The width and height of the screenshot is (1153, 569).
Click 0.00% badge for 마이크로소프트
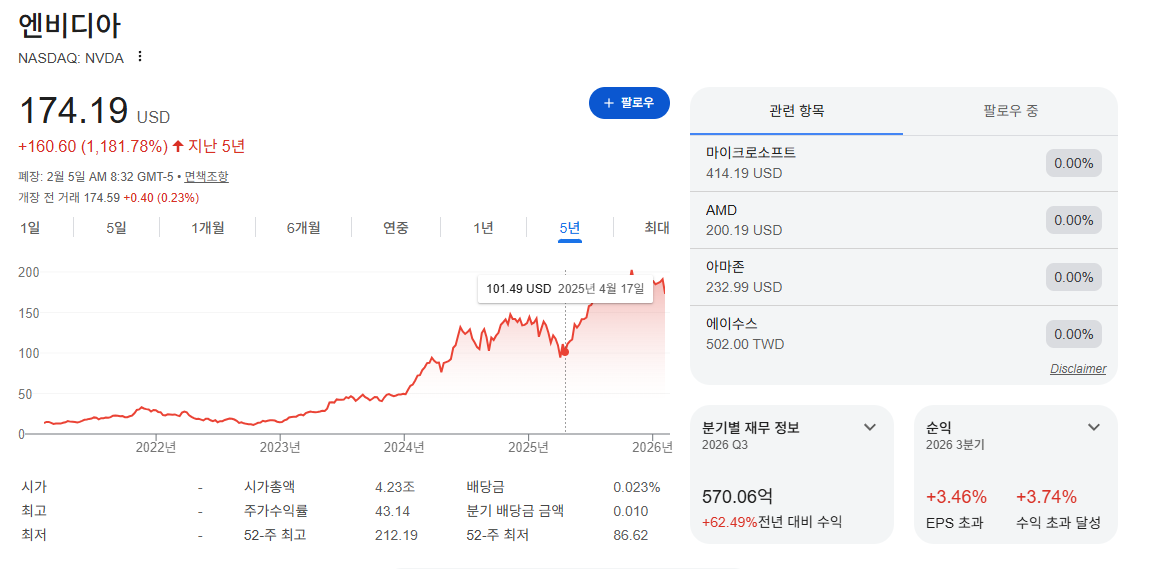pyautogui.click(x=1074, y=163)
